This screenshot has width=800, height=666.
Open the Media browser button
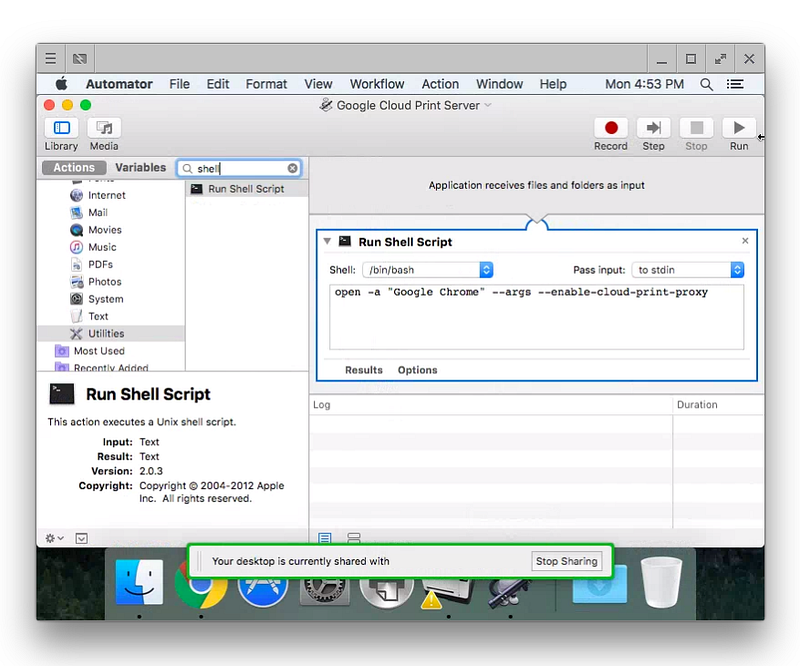(x=104, y=128)
